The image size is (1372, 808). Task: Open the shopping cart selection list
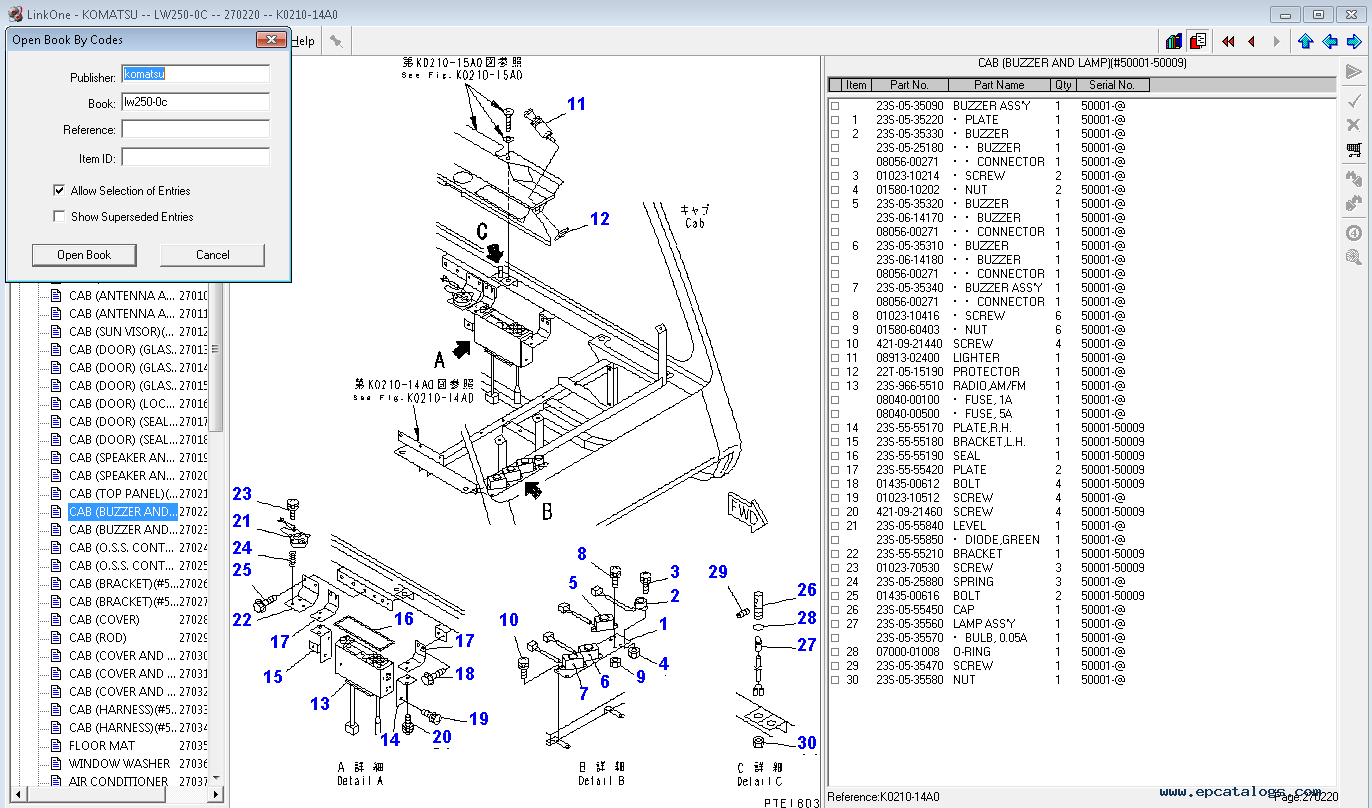(x=1353, y=151)
